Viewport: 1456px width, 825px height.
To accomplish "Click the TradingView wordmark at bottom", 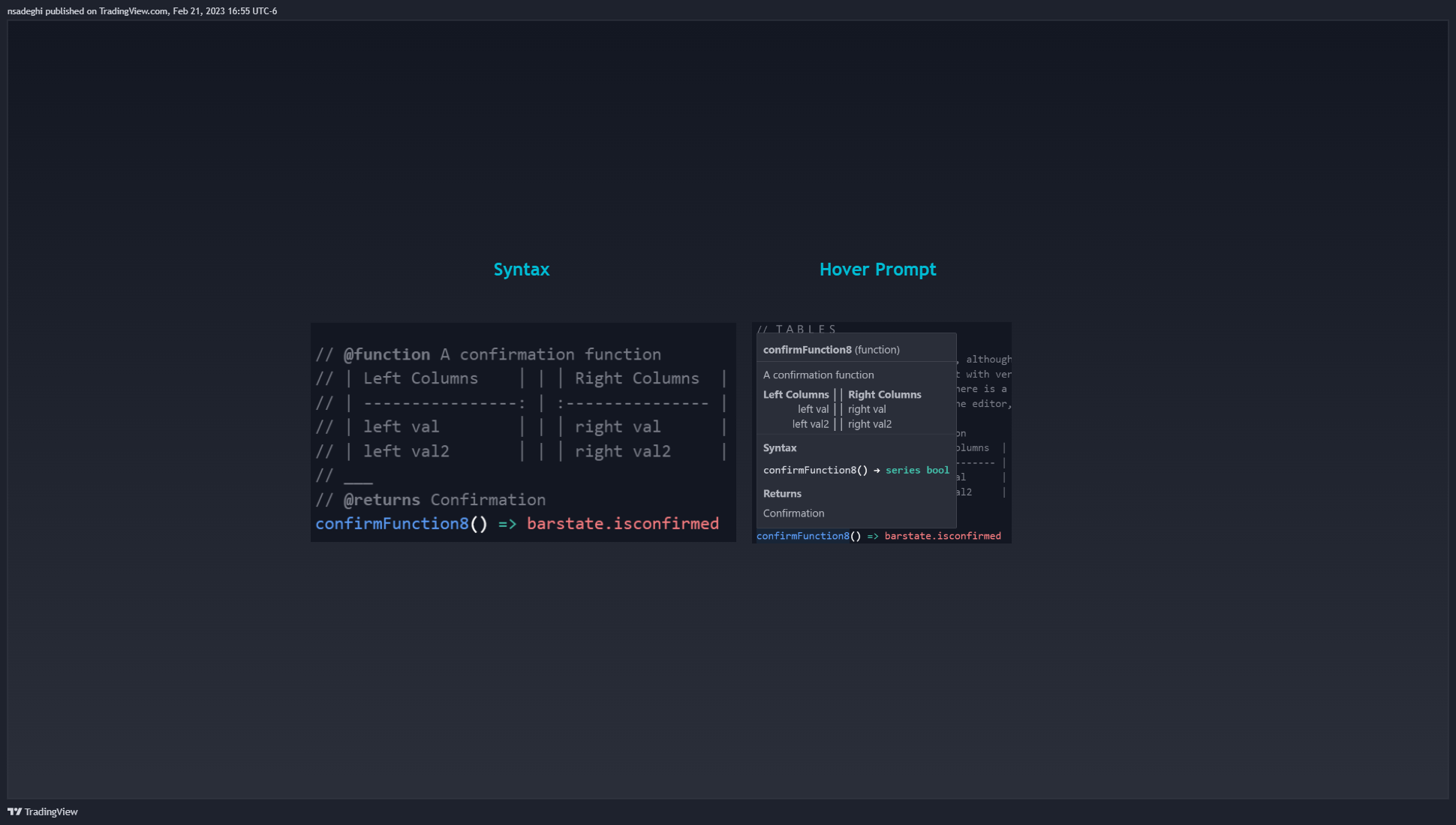I will pyautogui.click(x=51, y=811).
